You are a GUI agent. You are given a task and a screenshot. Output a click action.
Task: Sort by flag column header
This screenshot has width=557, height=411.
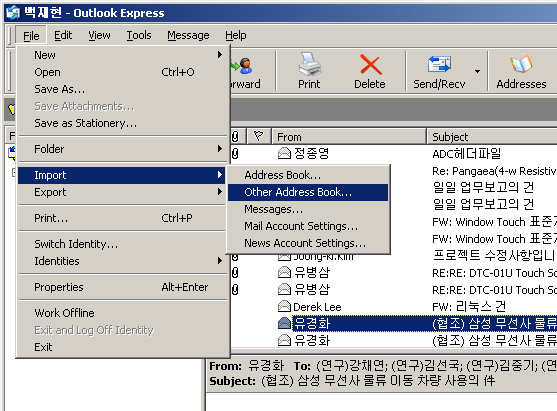click(258, 136)
